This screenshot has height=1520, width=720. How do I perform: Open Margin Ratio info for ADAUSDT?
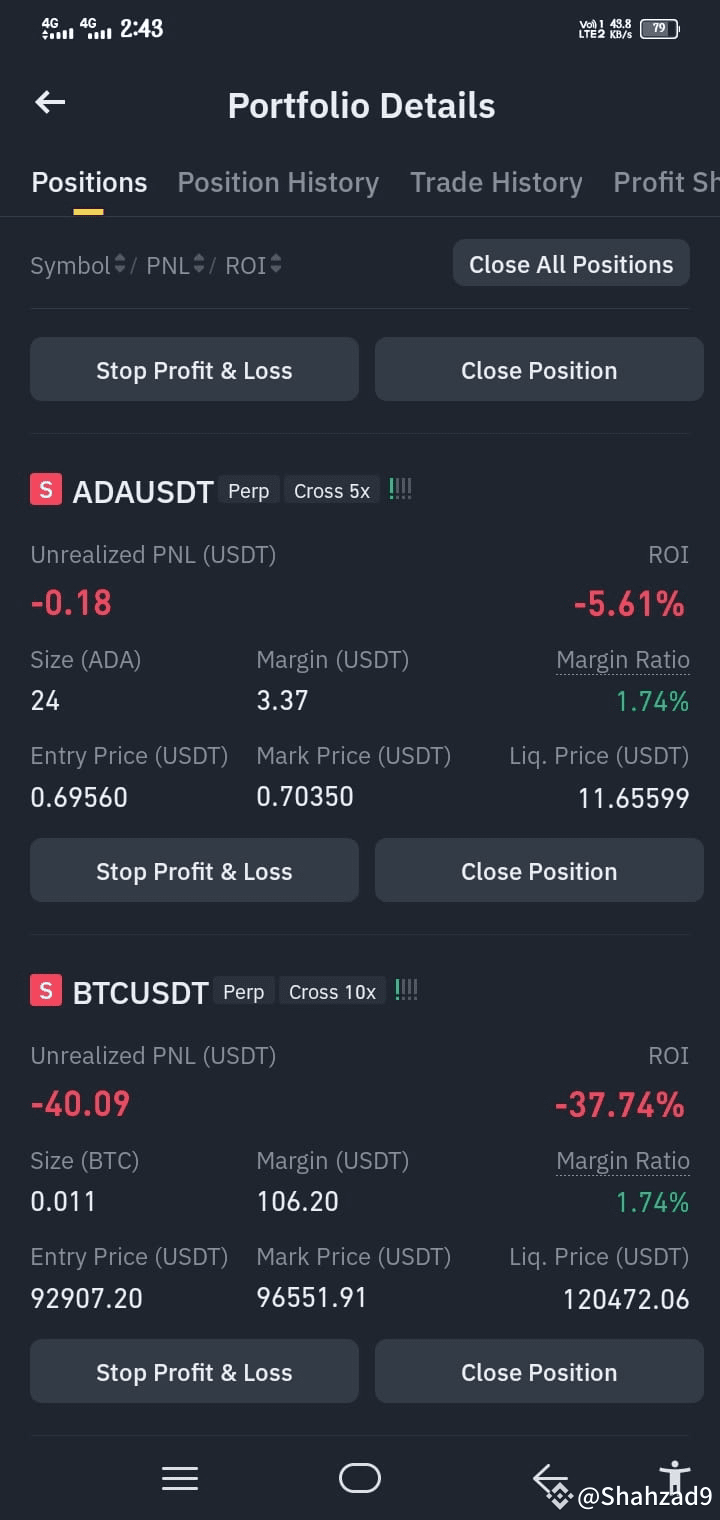tap(623, 660)
